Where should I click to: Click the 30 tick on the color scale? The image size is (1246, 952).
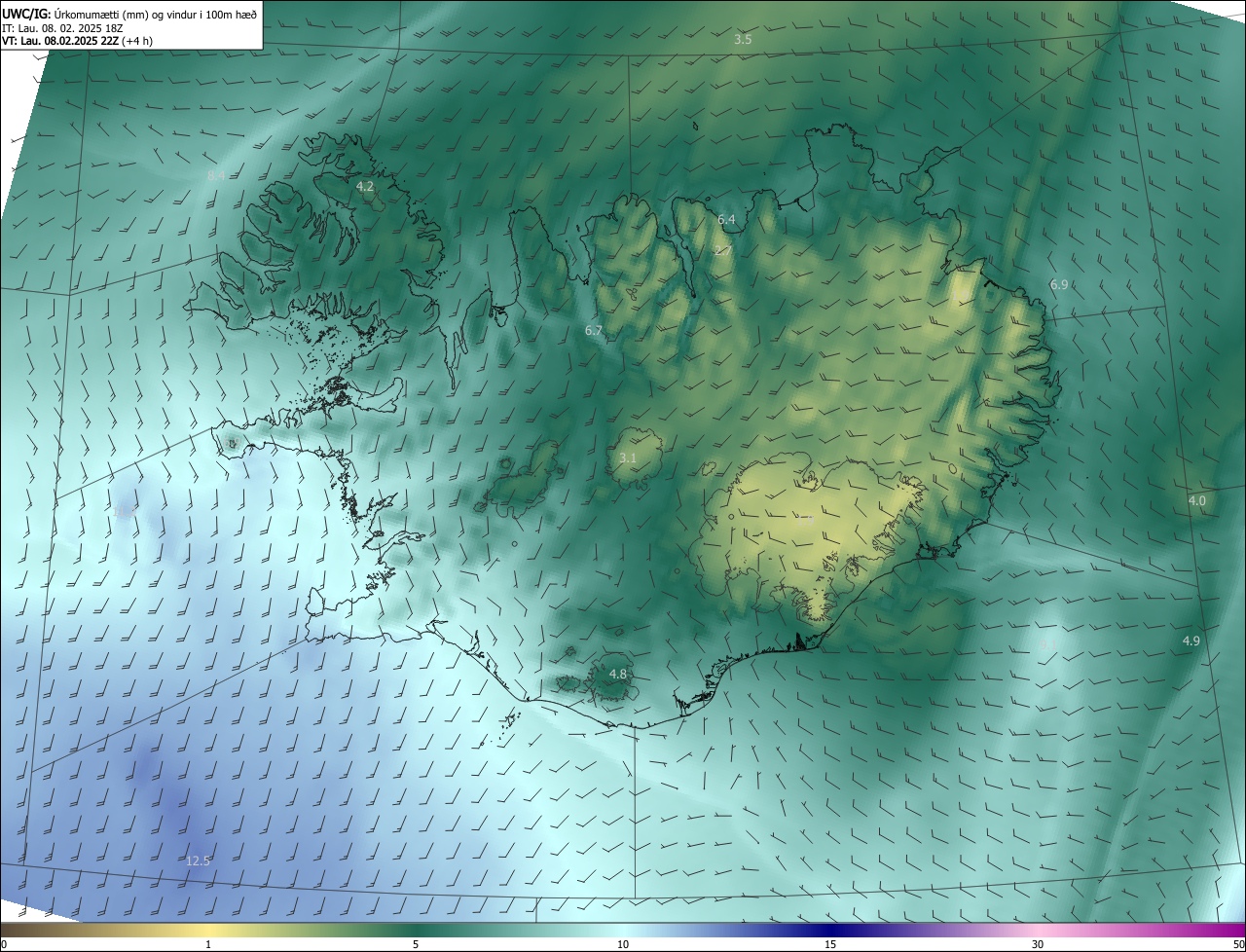(x=1038, y=944)
